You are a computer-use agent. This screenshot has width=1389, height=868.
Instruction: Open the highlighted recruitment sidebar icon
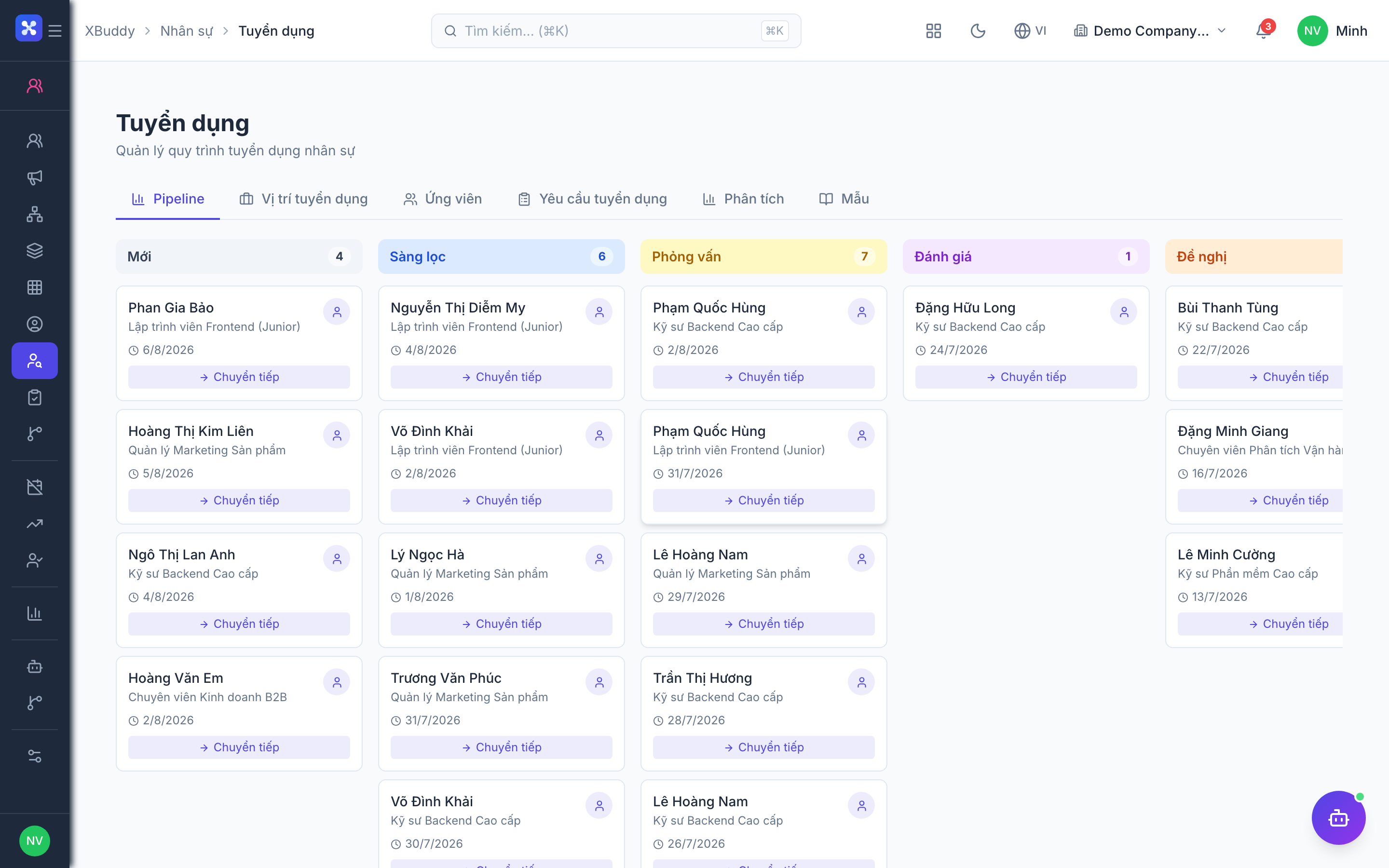click(35, 361)
